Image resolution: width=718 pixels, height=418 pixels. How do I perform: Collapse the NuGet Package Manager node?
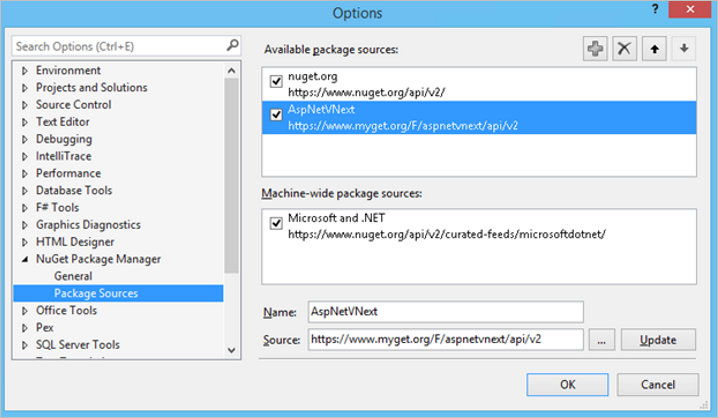pos(25,260)
